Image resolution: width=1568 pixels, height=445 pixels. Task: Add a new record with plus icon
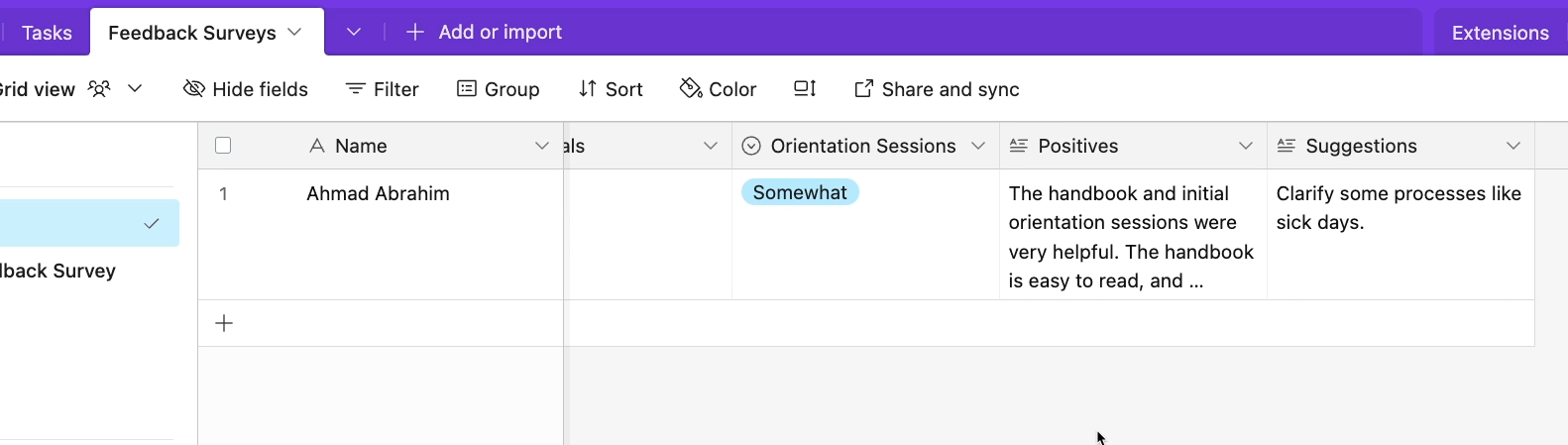(x=224, y=323)
